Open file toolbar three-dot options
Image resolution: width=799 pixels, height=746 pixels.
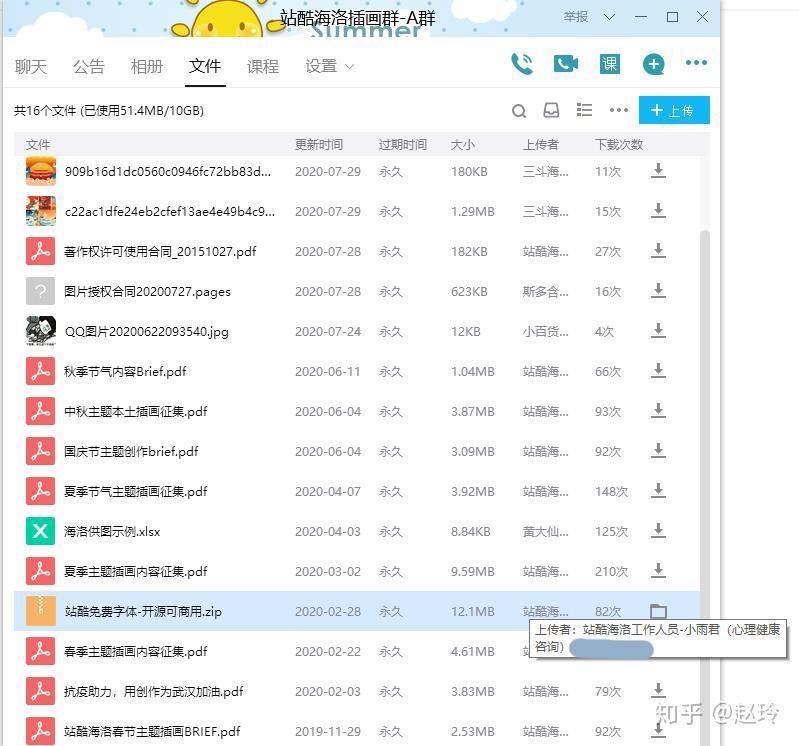[618, 110]
